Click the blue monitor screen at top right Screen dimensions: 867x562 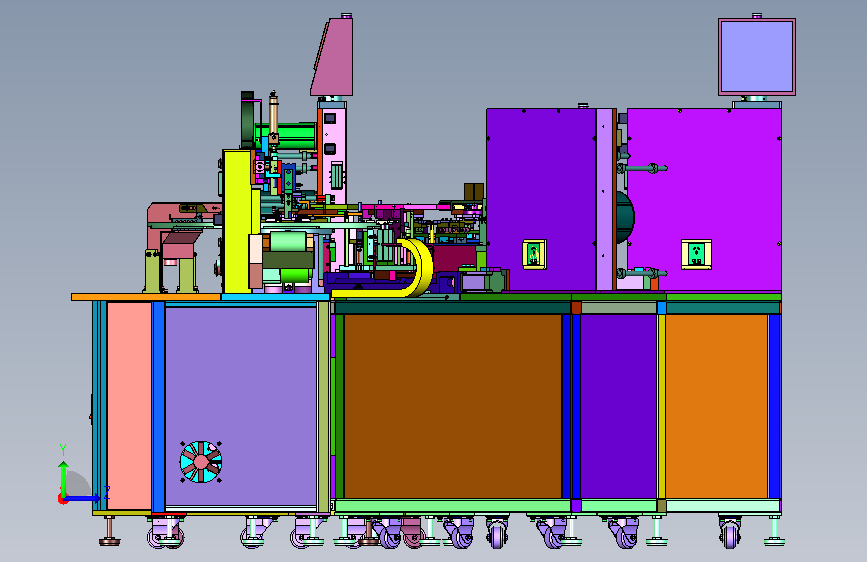click(x=757, y=57)
